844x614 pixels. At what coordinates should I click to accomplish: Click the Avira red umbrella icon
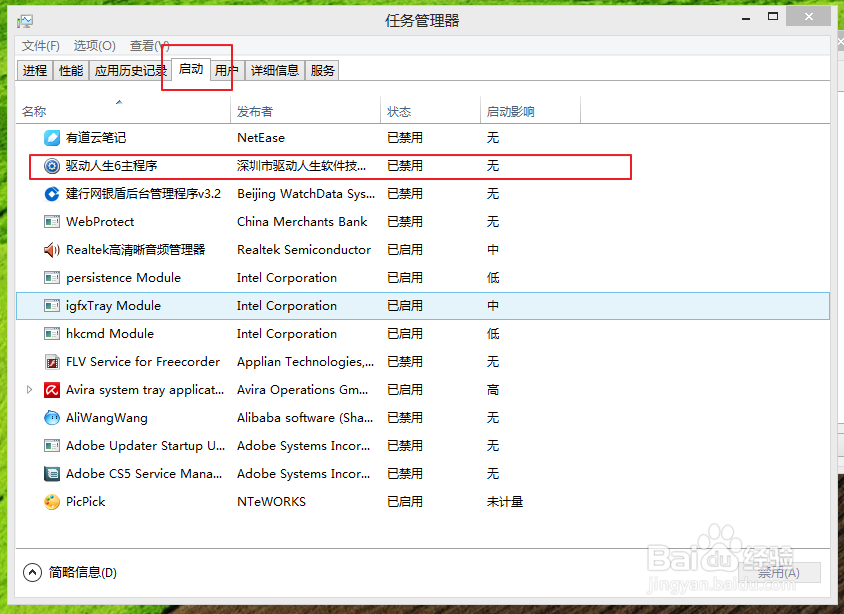[52, 390]
